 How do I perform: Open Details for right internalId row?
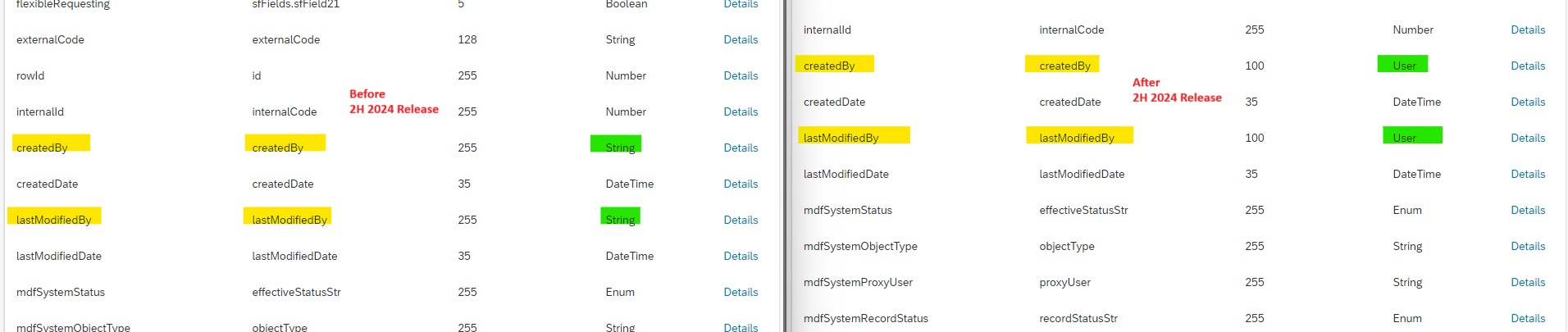click(1528, 30)
